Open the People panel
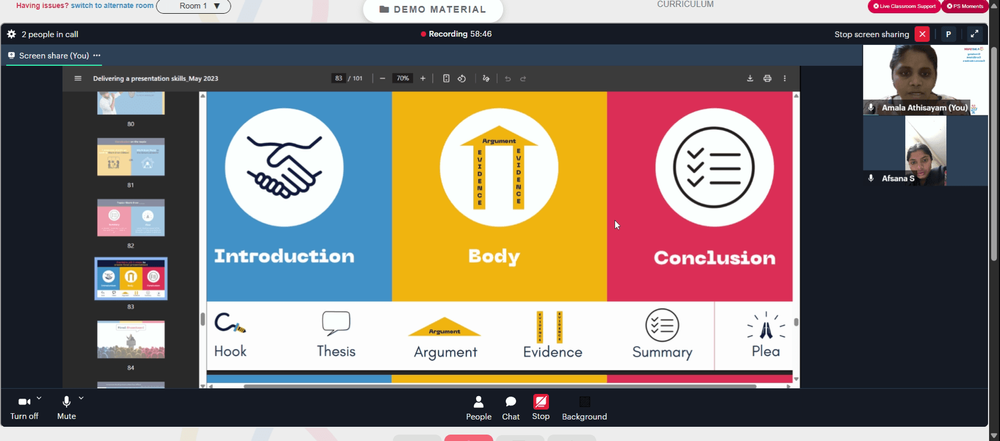This screenshot has height=441, width=1000. click(478, 408)
